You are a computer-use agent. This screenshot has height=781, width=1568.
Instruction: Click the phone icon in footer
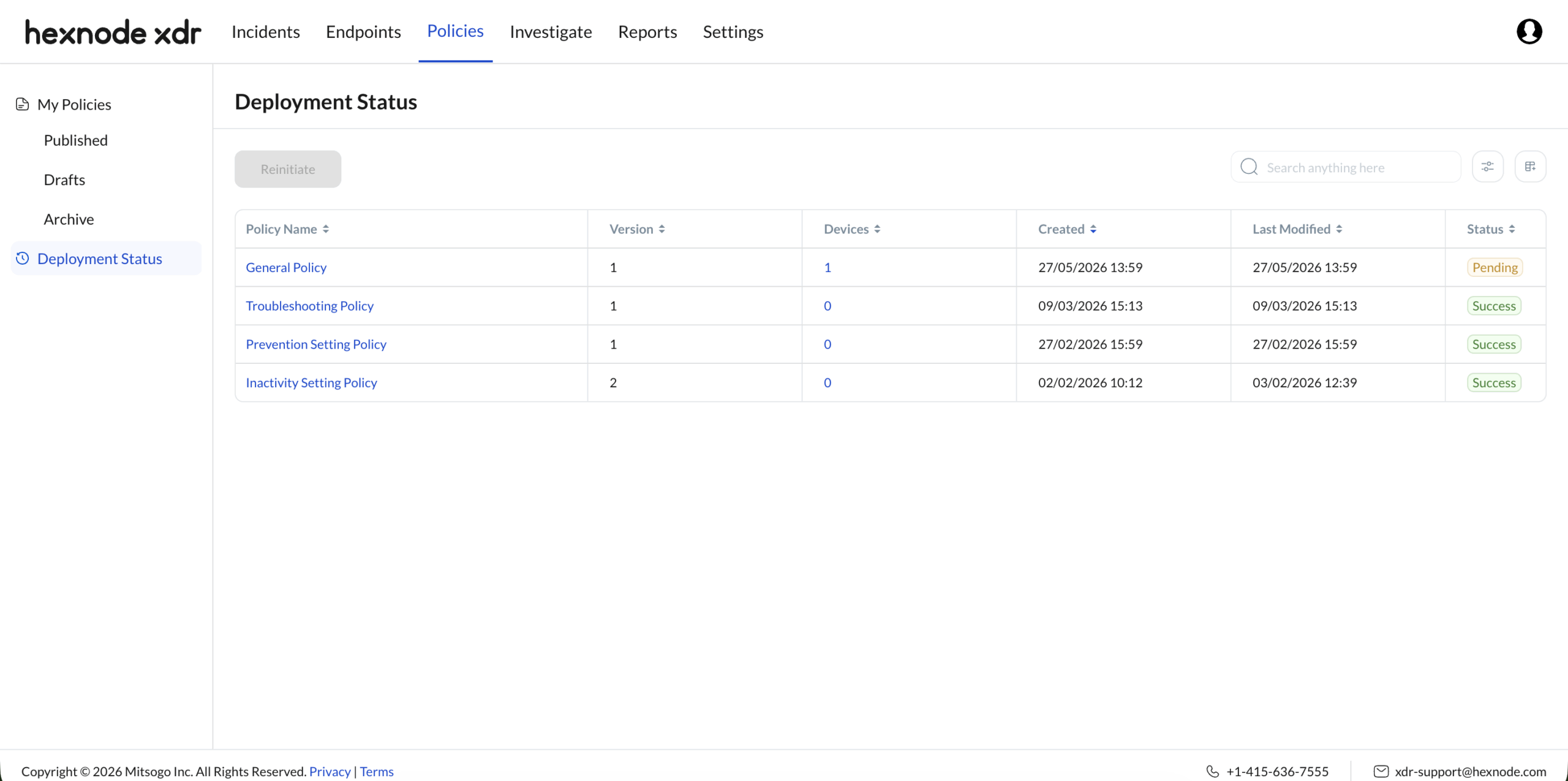[x=1213, y=771]
